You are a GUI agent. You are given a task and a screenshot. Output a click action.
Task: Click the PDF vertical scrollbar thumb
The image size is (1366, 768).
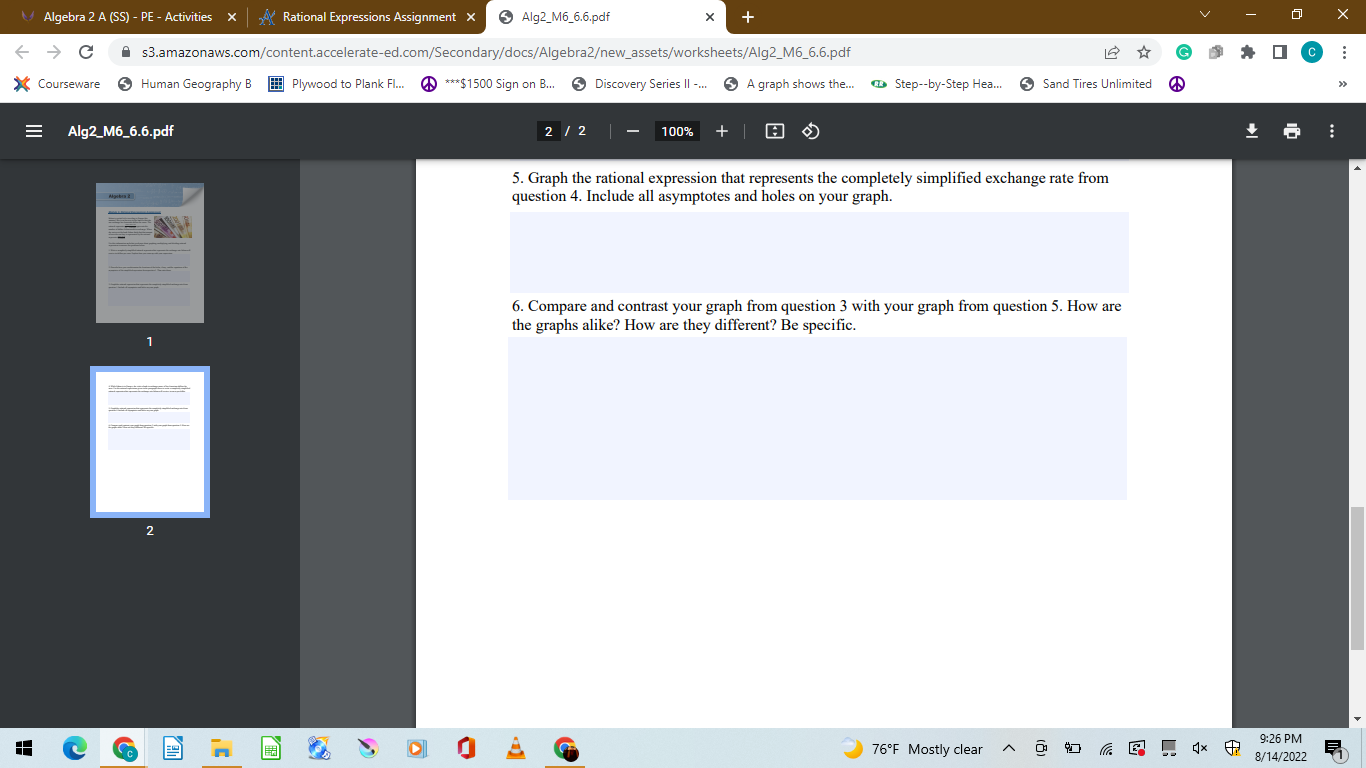[1357, 578]
